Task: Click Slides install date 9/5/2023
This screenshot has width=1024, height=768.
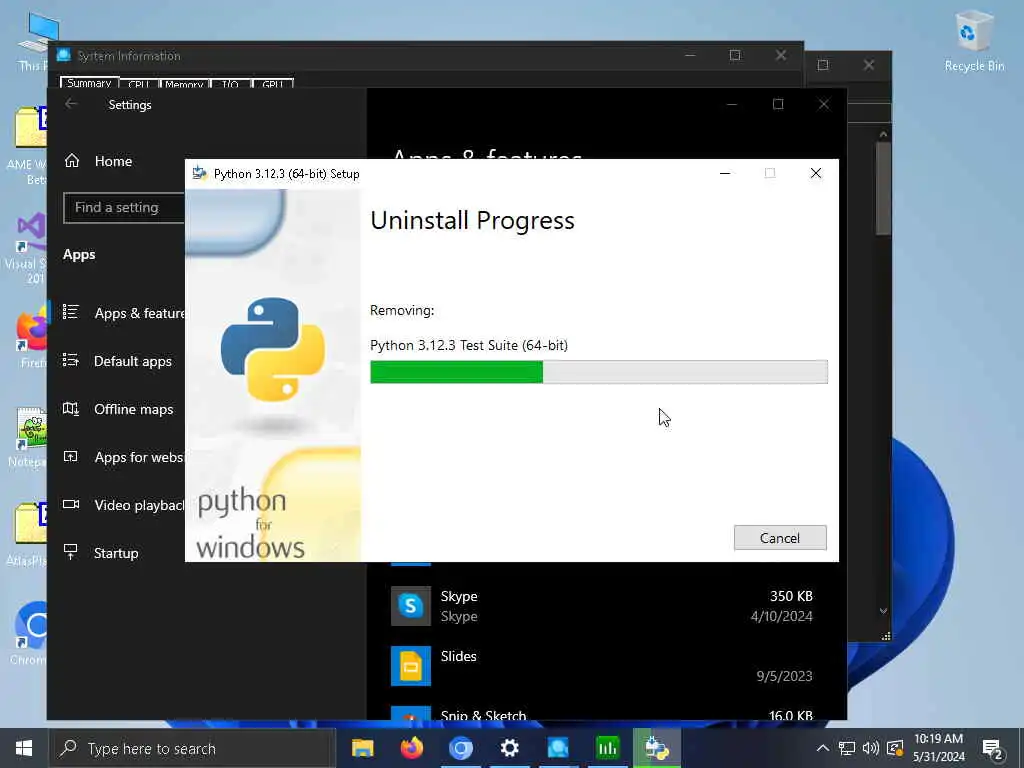Action: tap(784, 676)
